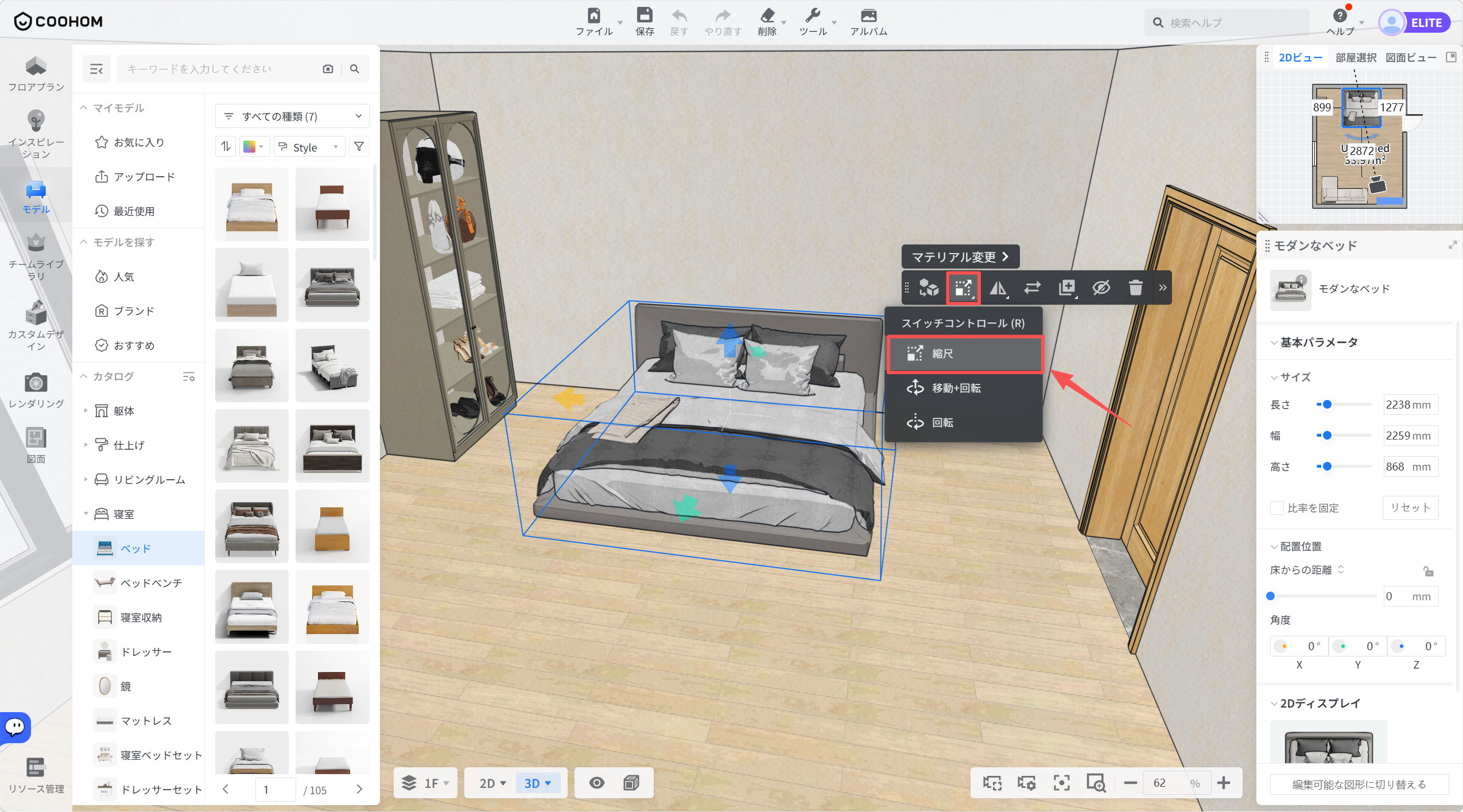Click 編集可能な図形に切り替える button

pyautogui.click(x=1359, y=784)
